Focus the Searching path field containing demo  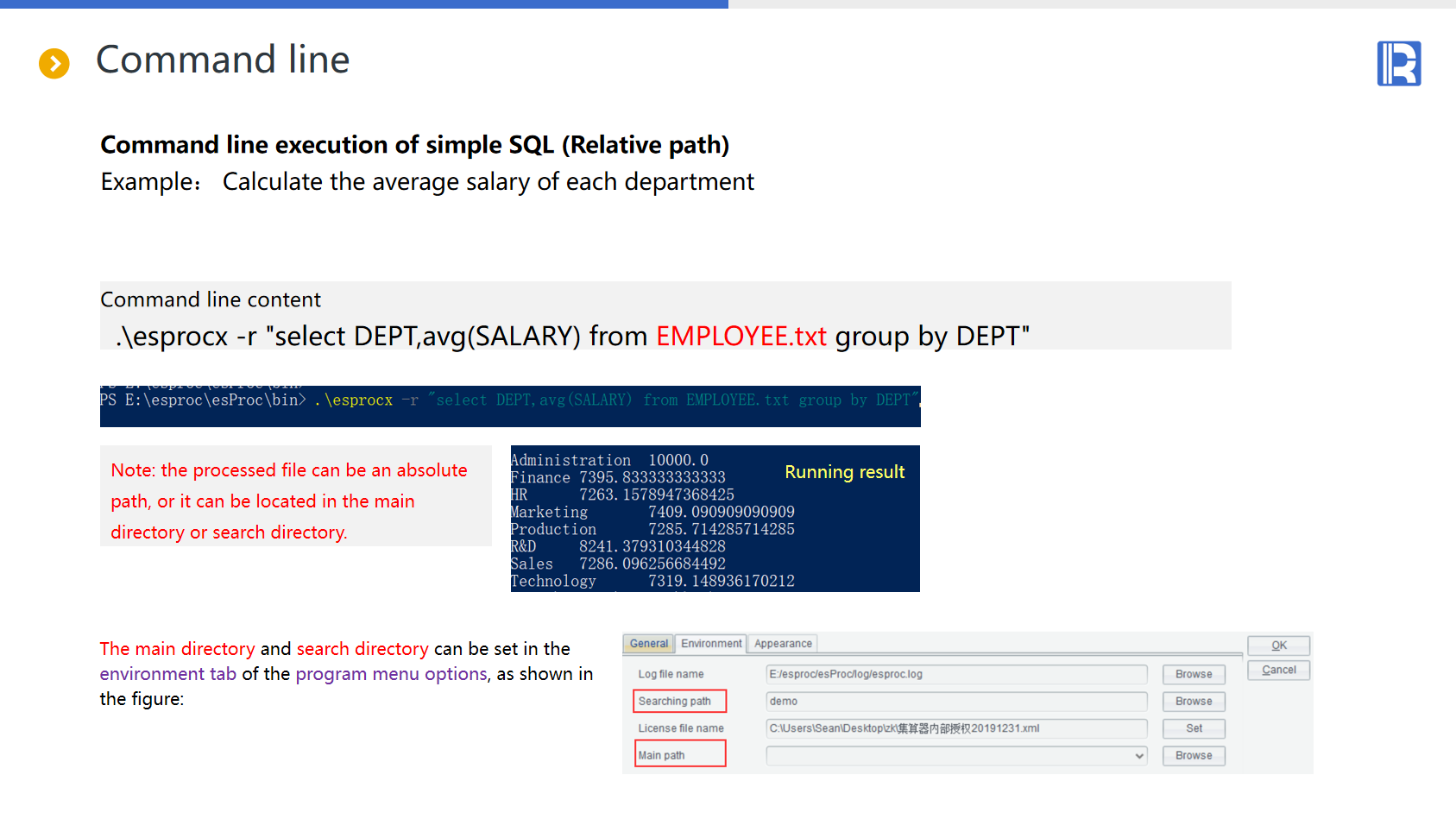point(955,702)
